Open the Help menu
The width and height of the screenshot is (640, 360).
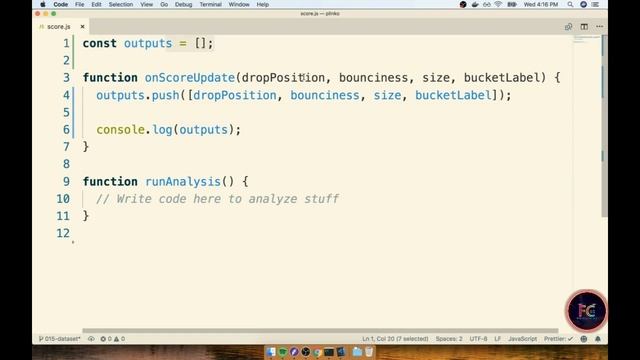(x=262, y=4)
